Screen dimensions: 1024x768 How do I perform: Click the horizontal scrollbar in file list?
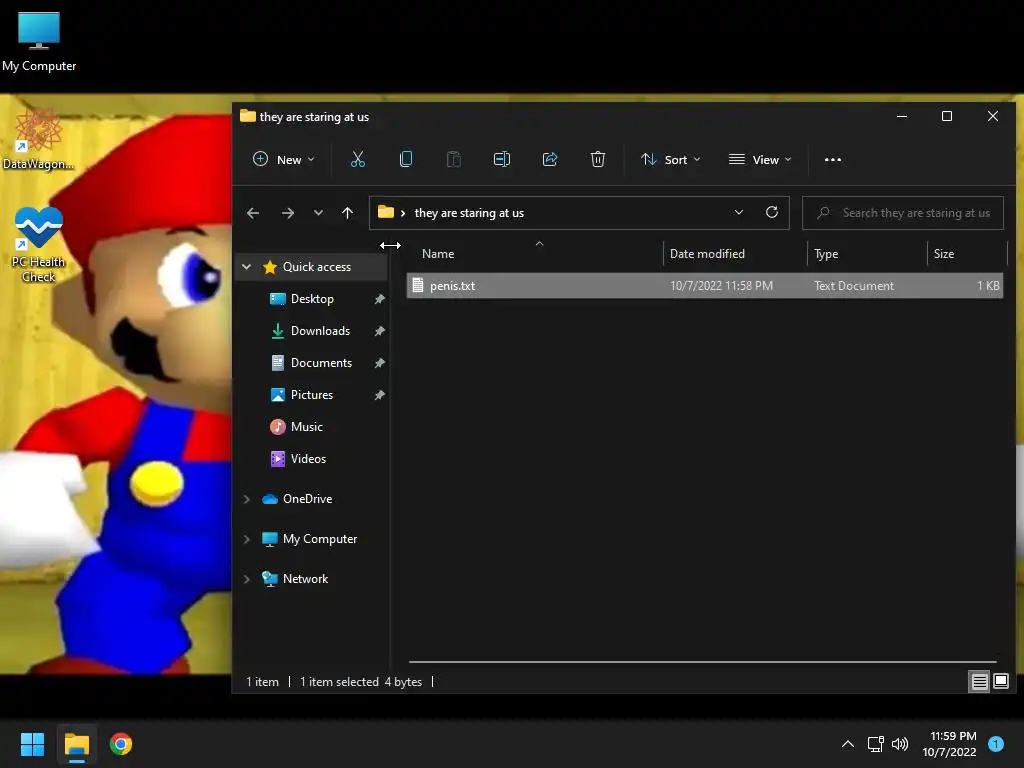[703, 662]
